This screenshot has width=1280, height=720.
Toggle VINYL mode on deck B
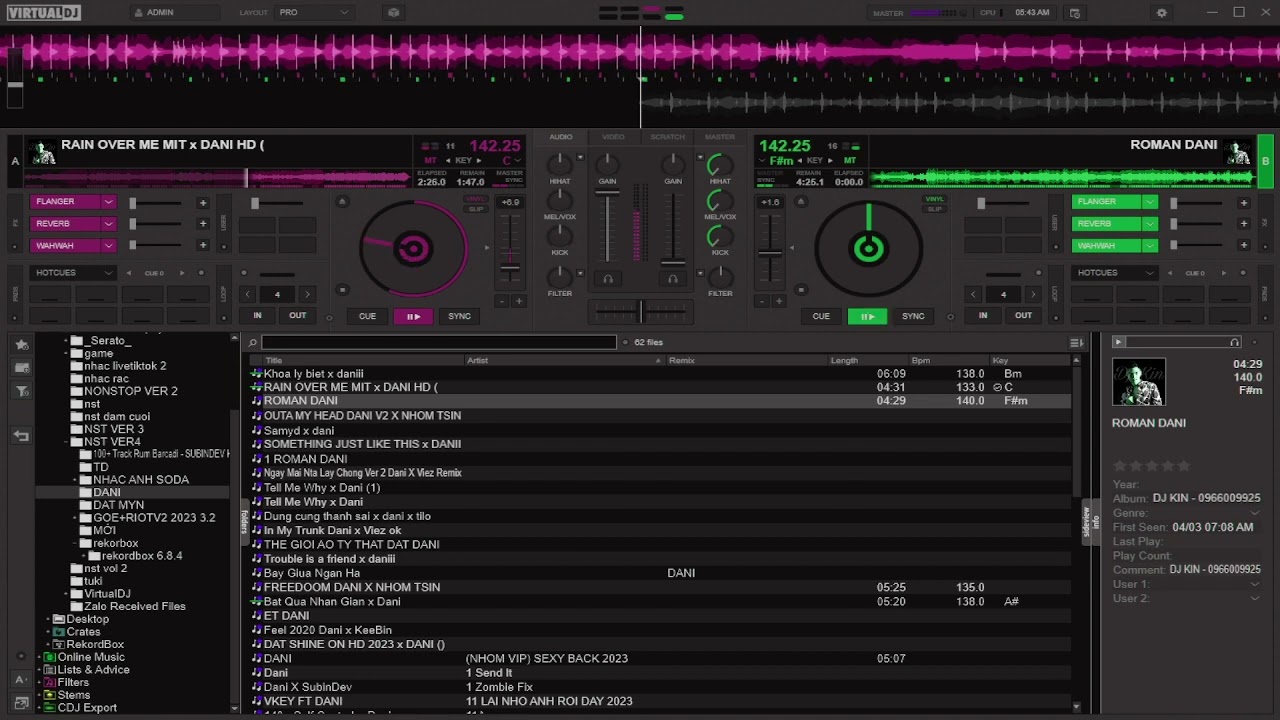pyautogui.click(x=934, y=199)
